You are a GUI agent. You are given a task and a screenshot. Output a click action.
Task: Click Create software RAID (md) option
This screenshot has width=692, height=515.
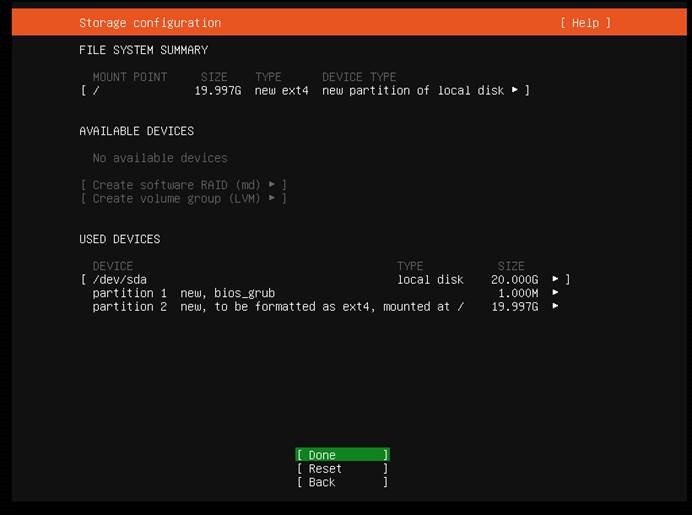point(184,185)
